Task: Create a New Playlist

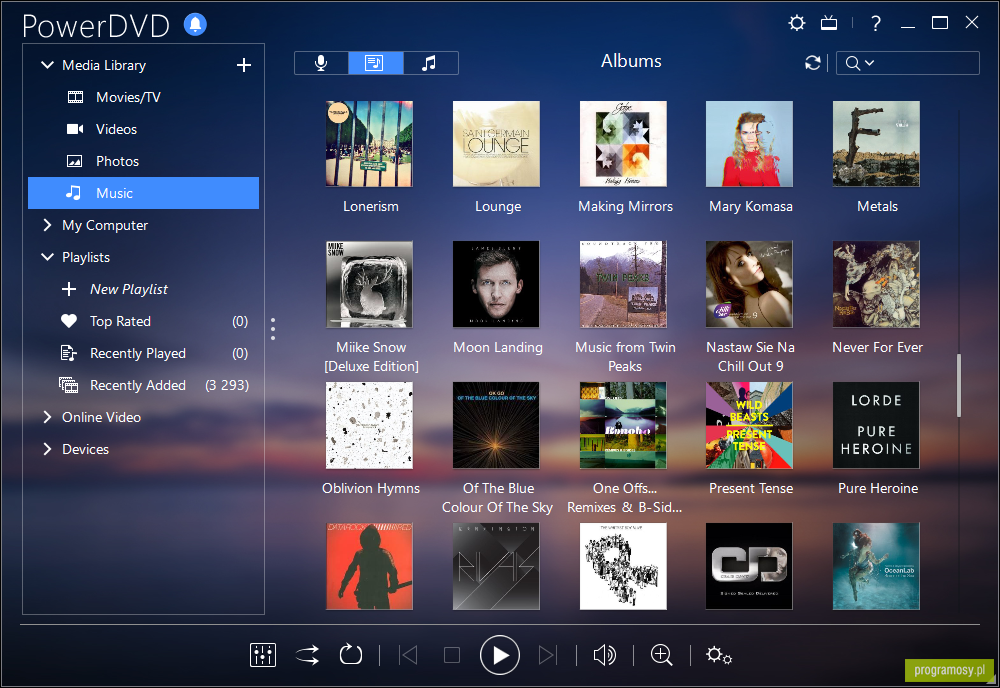Action: [x=143, y=289]
